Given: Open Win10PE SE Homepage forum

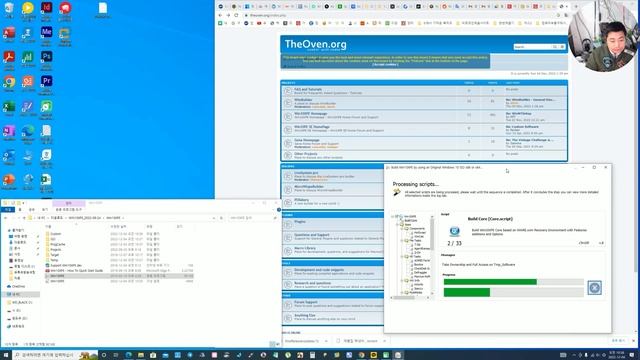Looking at the screenshot, I should tap(312, 127).
